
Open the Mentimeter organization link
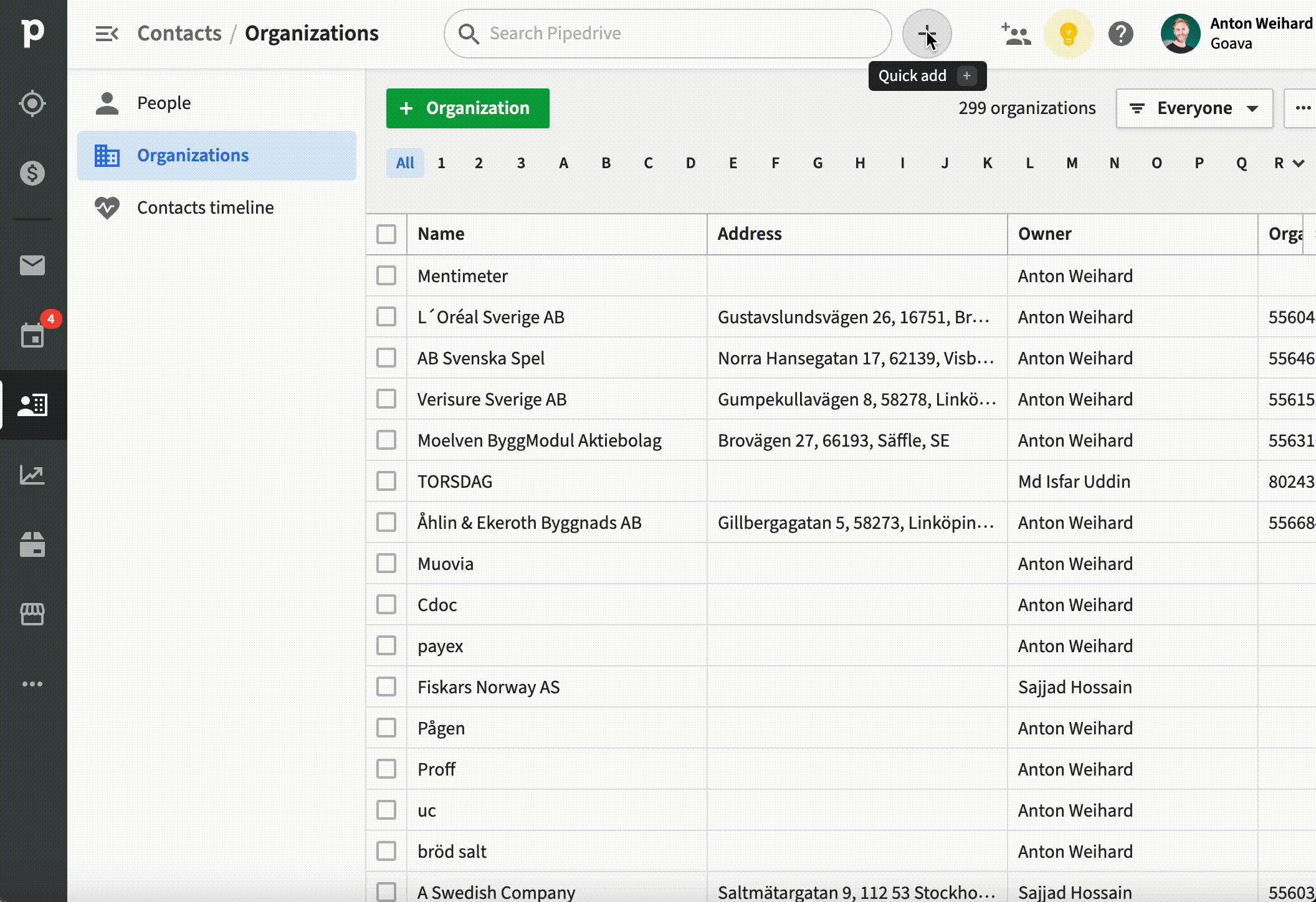point(462,276)
